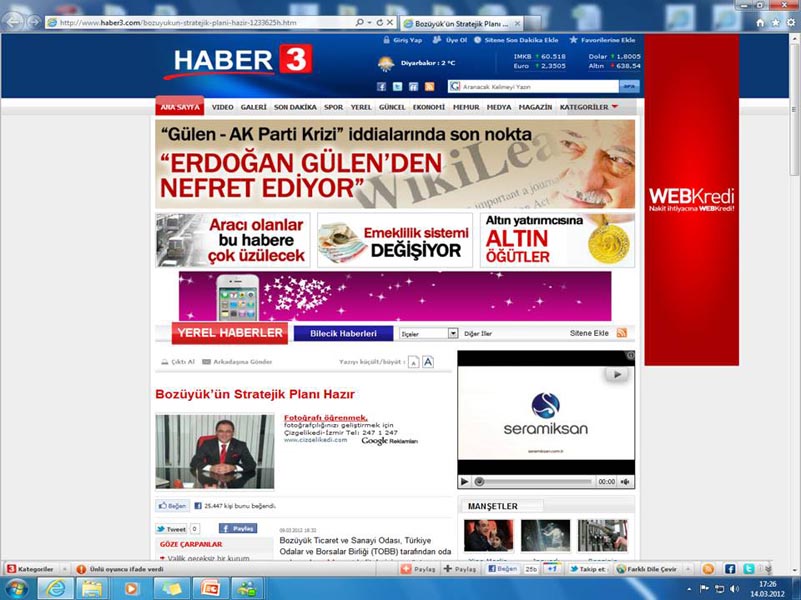Click the search Ara button
This screenshot has width=801, height=600.
pos(629,86)
